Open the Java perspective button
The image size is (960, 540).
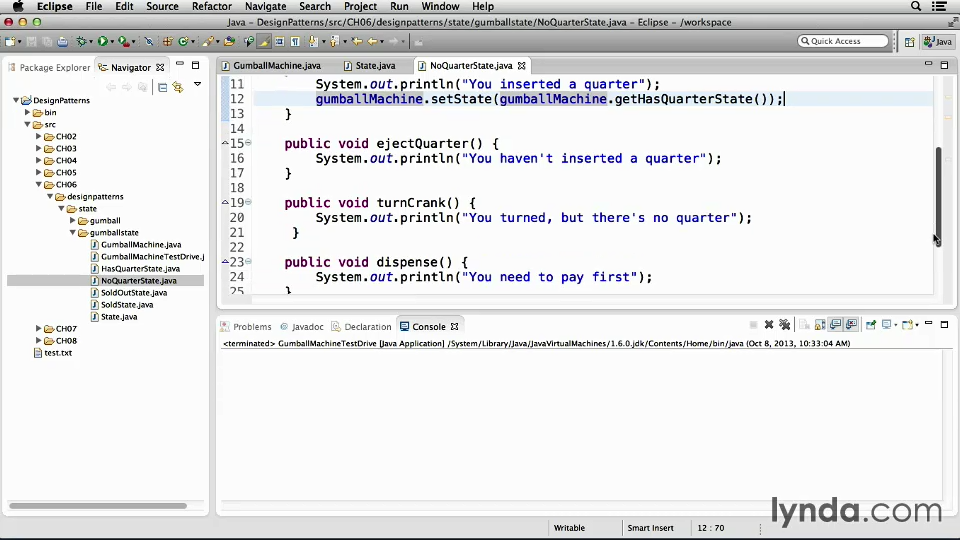click(938, 42)
